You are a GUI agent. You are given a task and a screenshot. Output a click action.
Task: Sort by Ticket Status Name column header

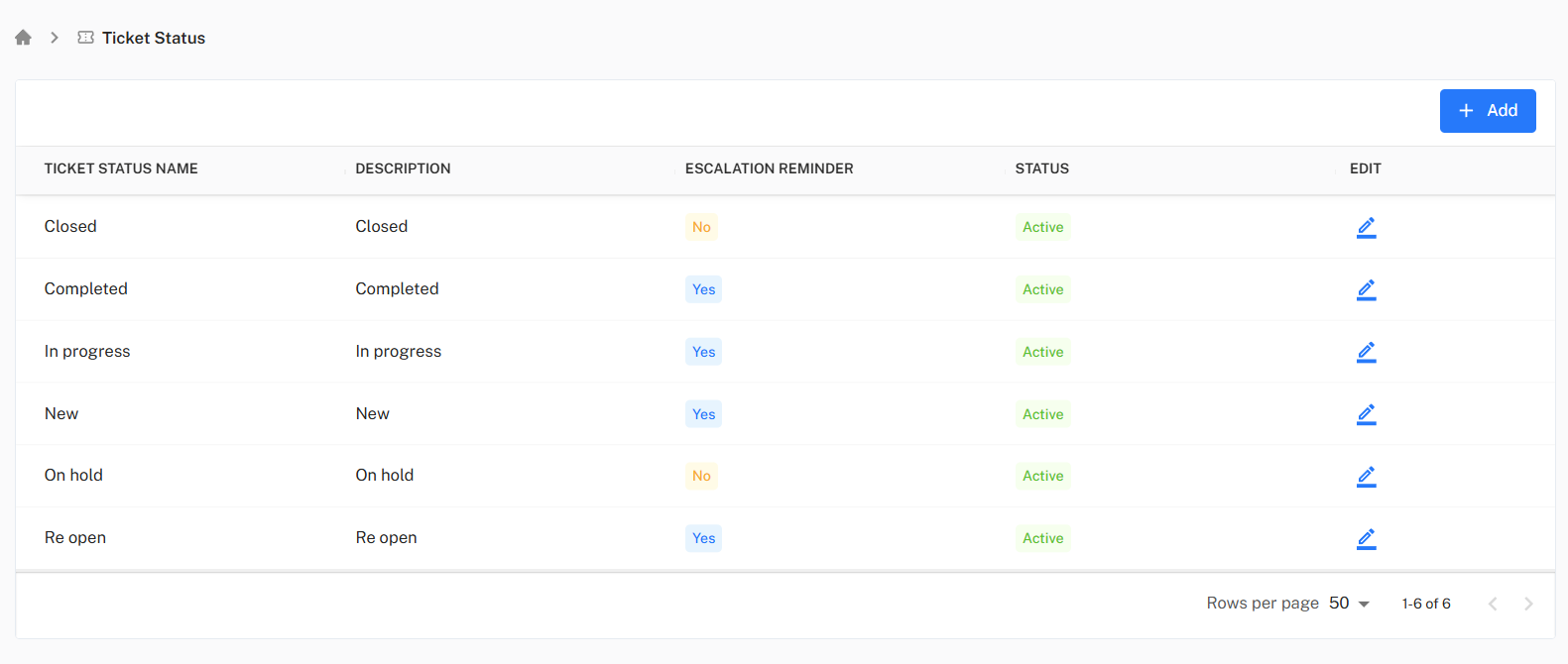coord(121,168)
